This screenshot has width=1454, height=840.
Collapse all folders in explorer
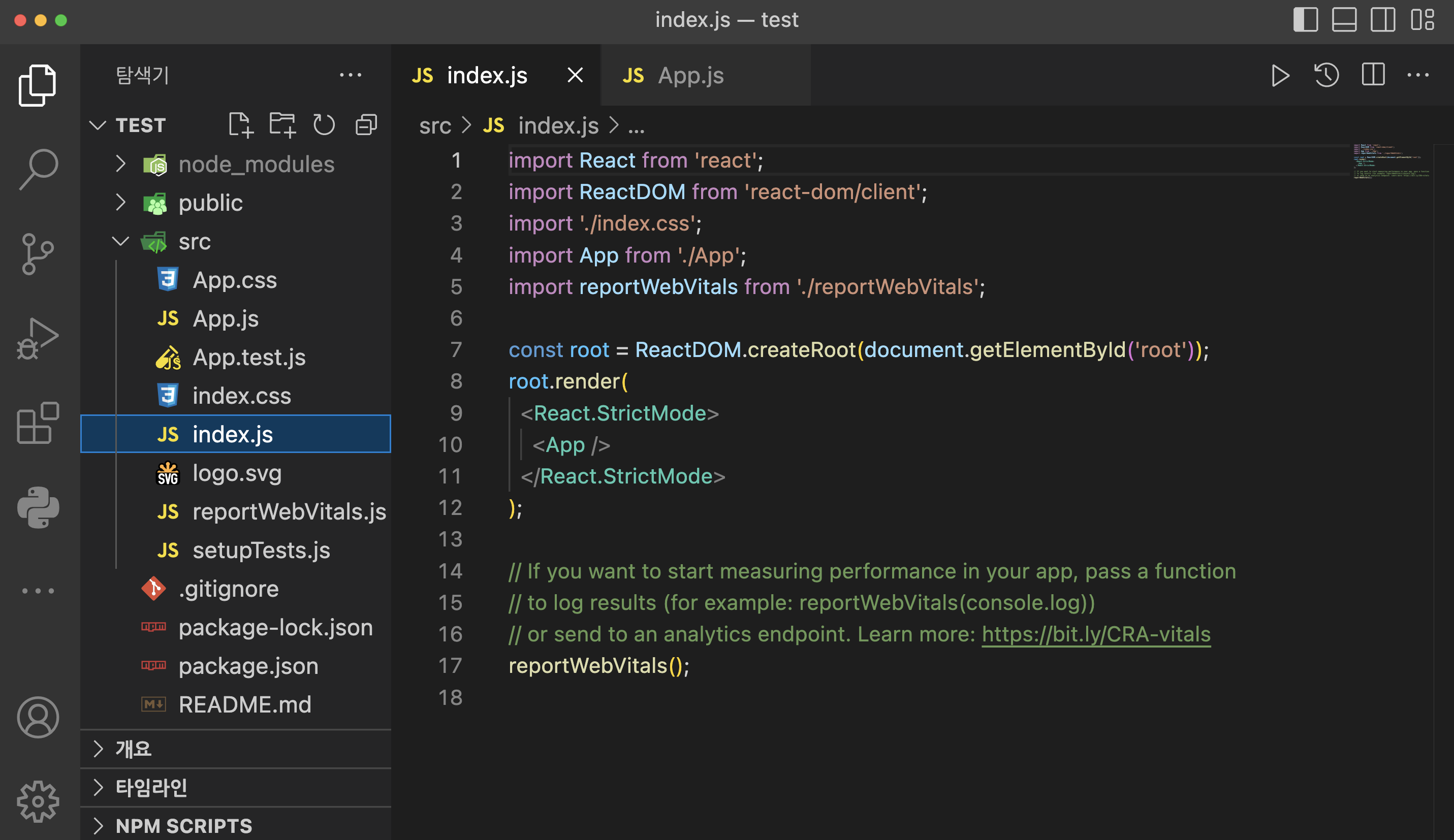pos(366,124)
